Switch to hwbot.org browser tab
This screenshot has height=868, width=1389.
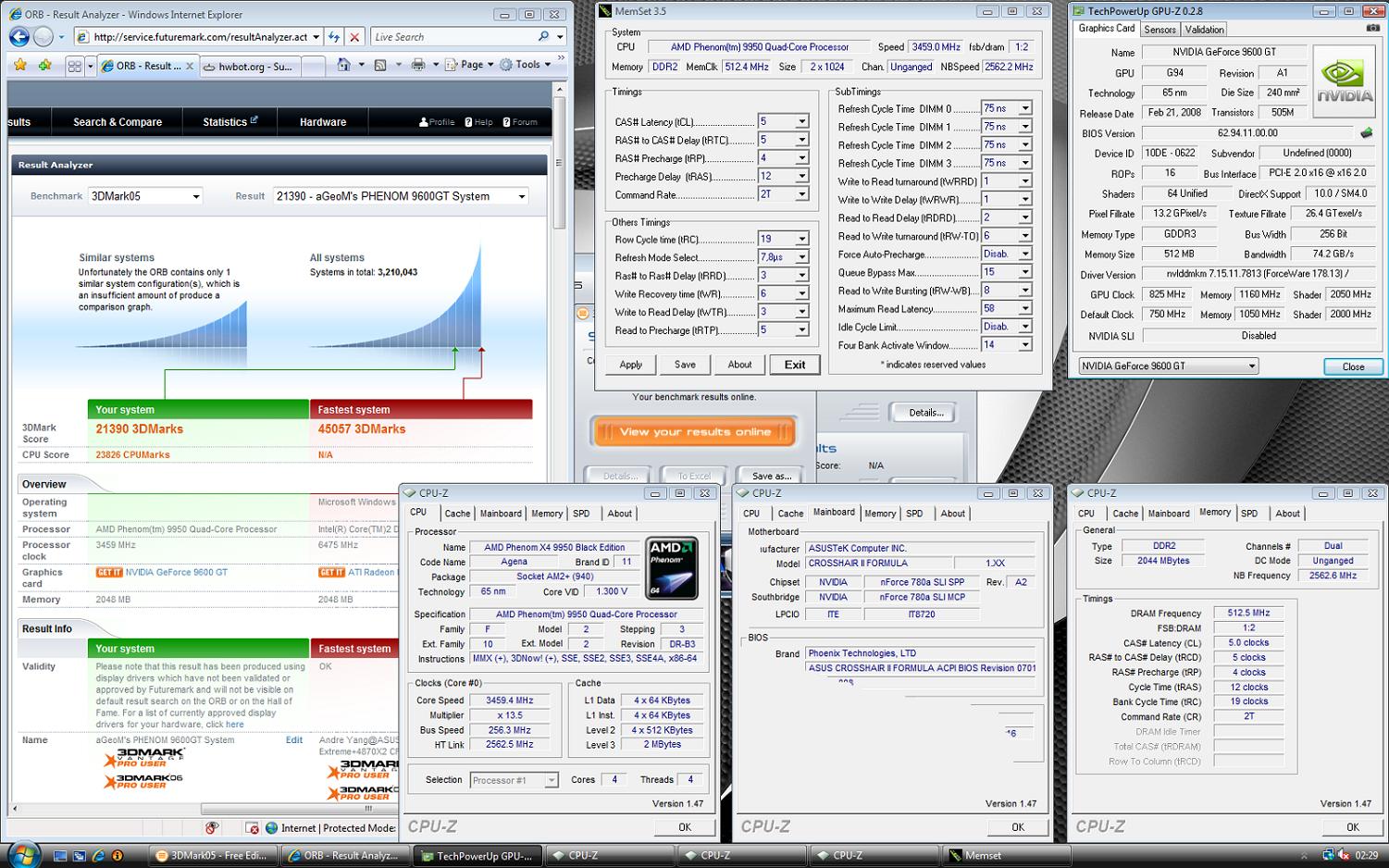pos(250,67)
